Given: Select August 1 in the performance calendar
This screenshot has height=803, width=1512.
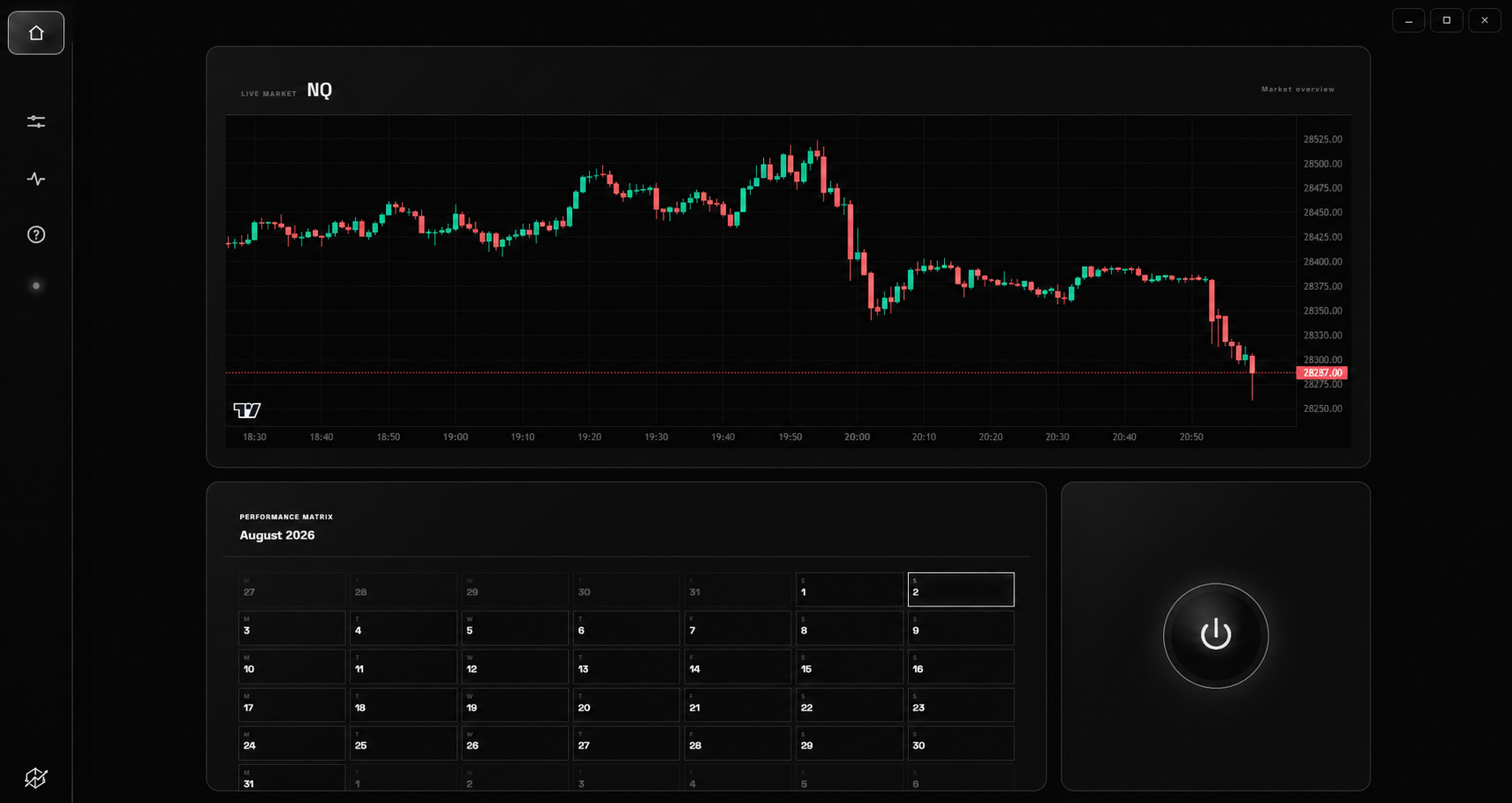Looking at the screenshot, I should (x=849, y=590).
